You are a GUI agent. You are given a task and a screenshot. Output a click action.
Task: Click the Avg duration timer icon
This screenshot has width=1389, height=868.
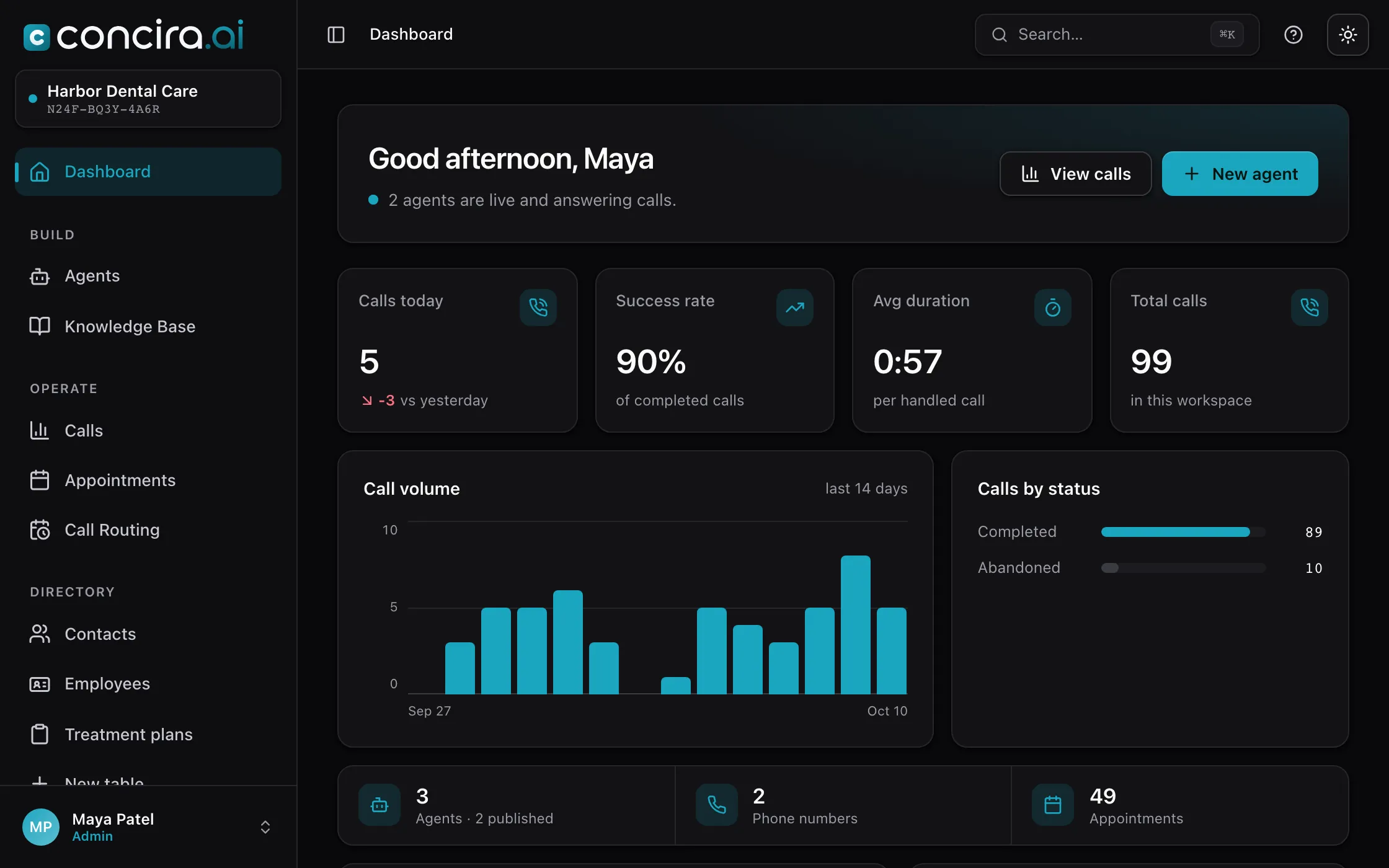(1053, 308)
